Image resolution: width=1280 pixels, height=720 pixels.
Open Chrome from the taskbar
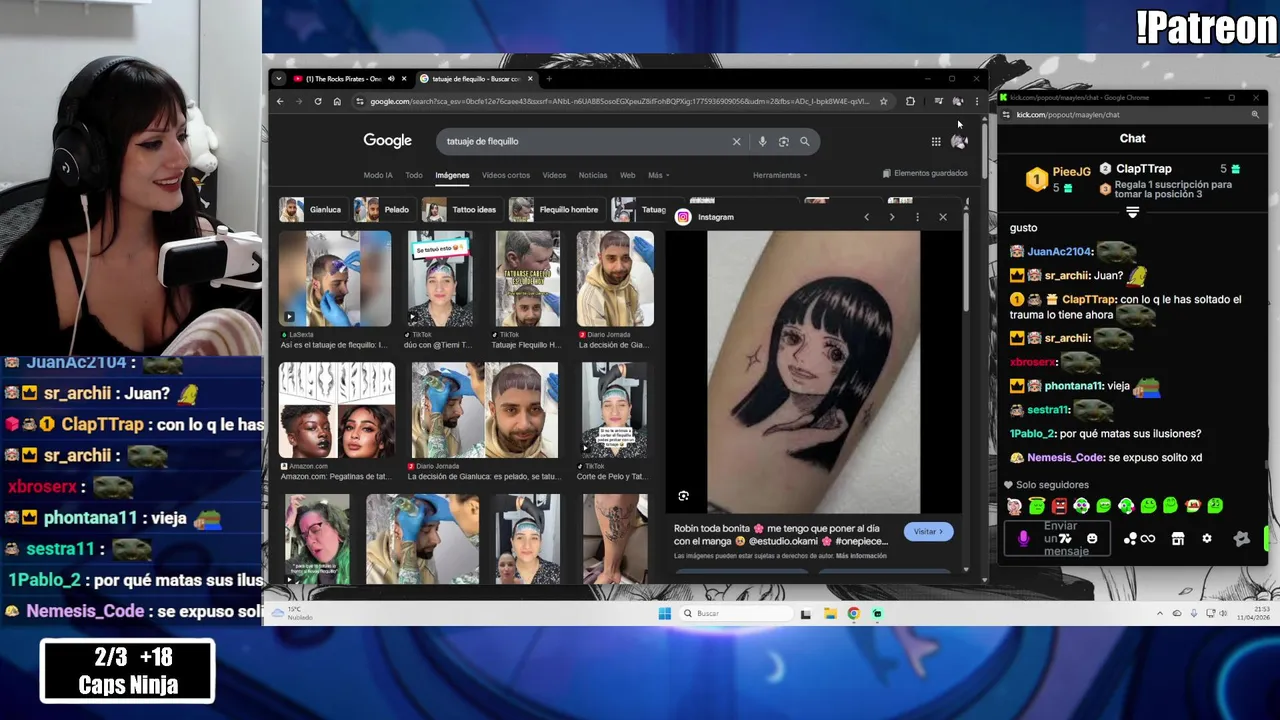pos(853,614)
